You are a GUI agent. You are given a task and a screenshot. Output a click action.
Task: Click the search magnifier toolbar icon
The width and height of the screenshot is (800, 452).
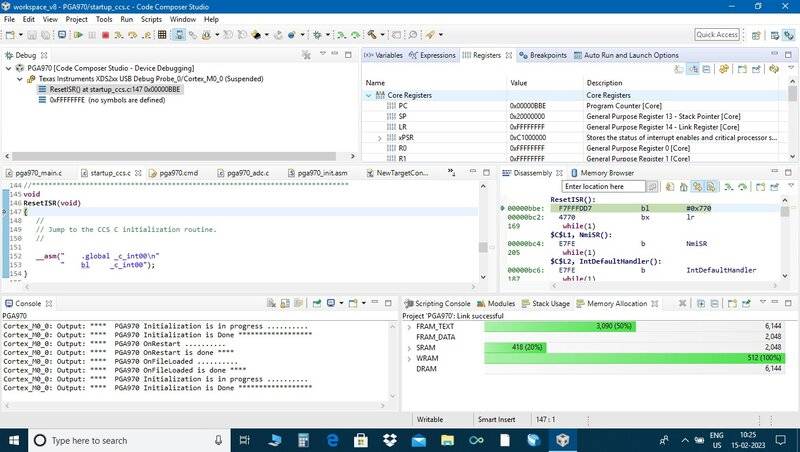[413, 35]
